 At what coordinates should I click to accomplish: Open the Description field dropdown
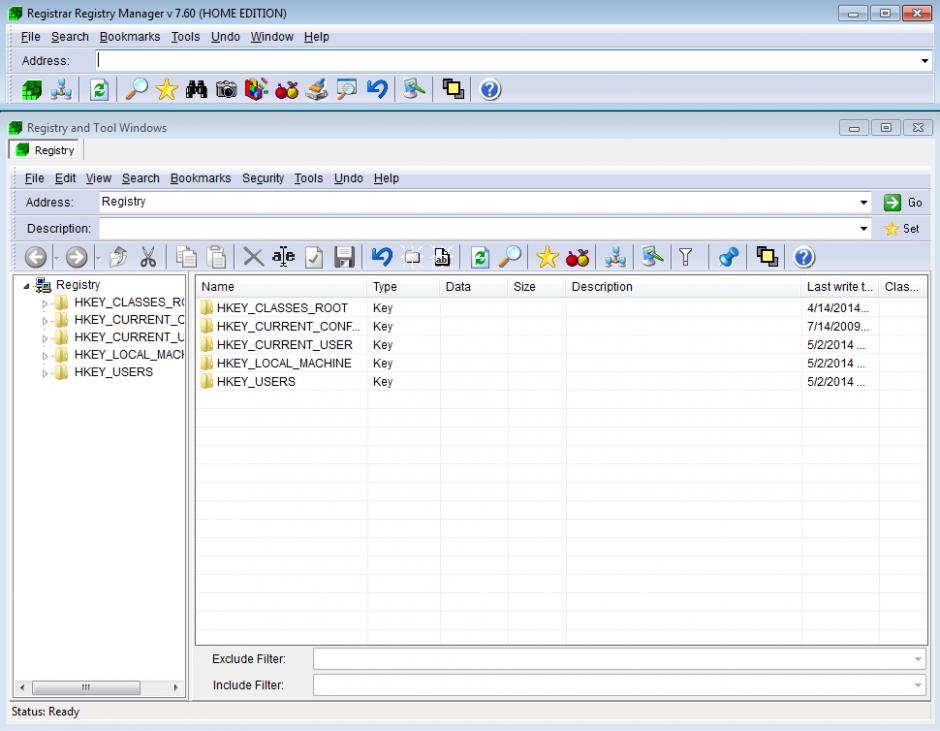pos(863,228)
